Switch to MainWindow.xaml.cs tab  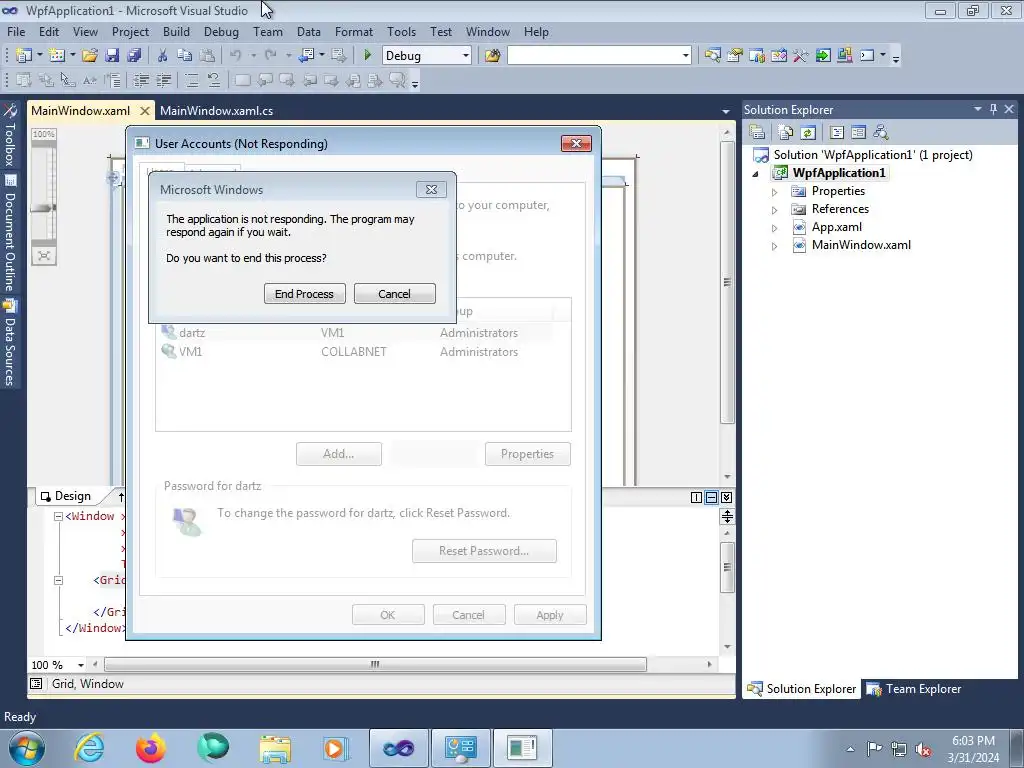[216, 110]
